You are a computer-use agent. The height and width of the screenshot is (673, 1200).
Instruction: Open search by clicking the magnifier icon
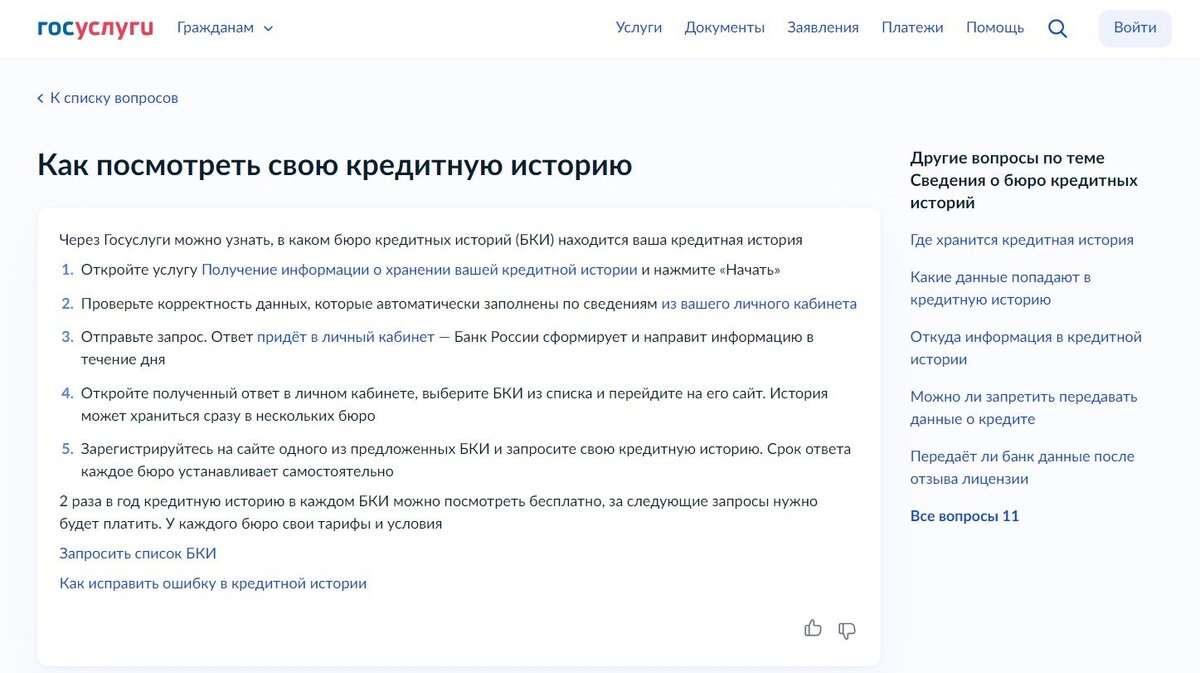tap(1057, 28)
